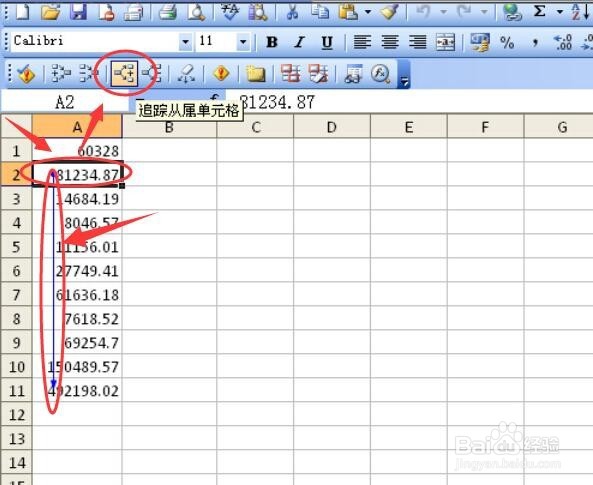The height and width of the screenshot is (485, 593).
Task: Click the Circle Invalid Data icon
Action: pyautogui.click(x=290, y=73)
